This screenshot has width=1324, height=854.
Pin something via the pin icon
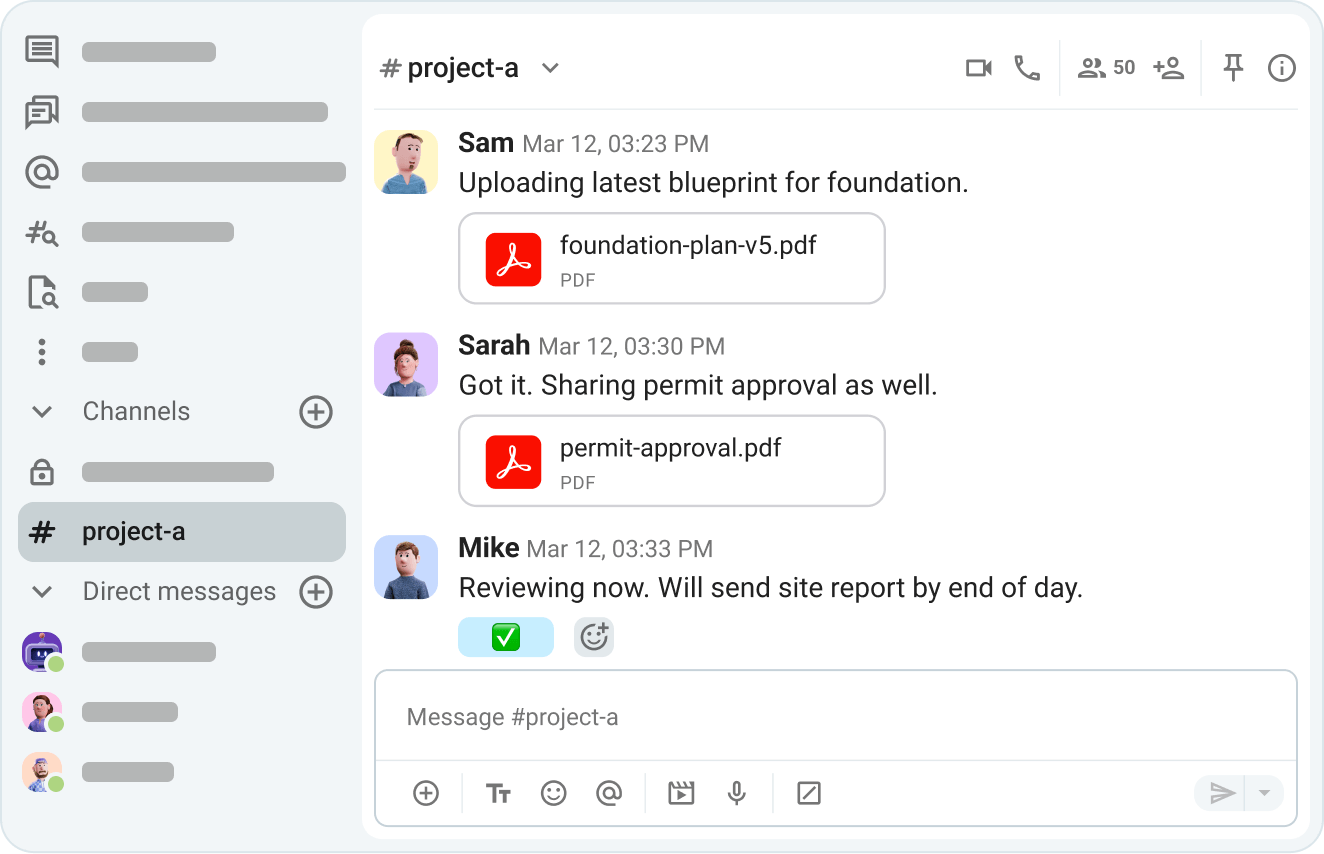(1233, 68)
